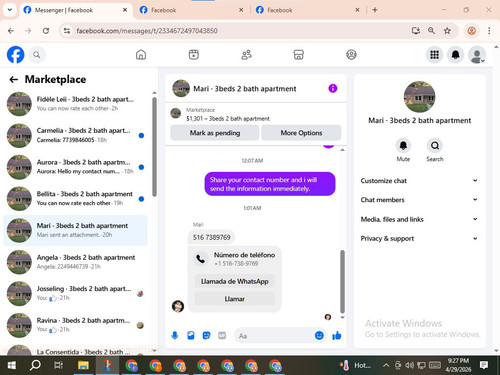
Task: Open the emoji picker smiley
Action: [319, 335]
